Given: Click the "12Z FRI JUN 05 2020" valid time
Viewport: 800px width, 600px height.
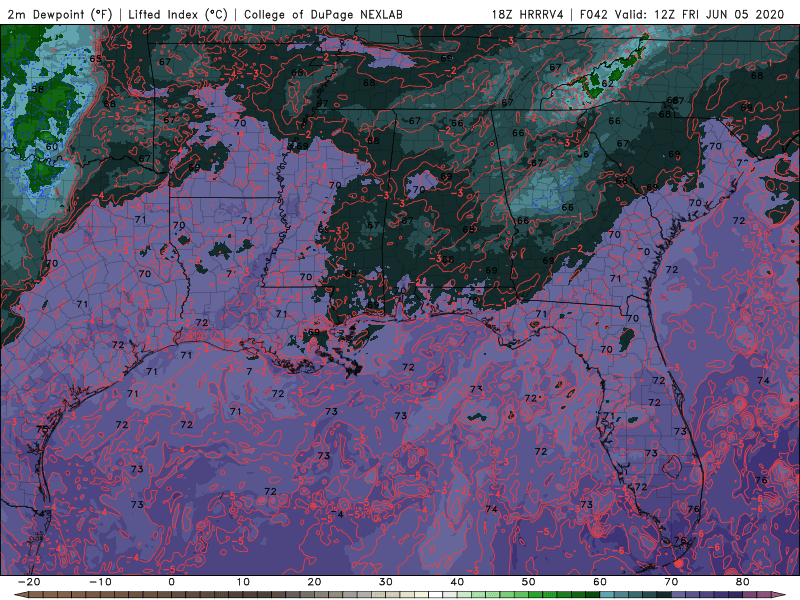Looking at the screenshot, I should tap(719, 14).
